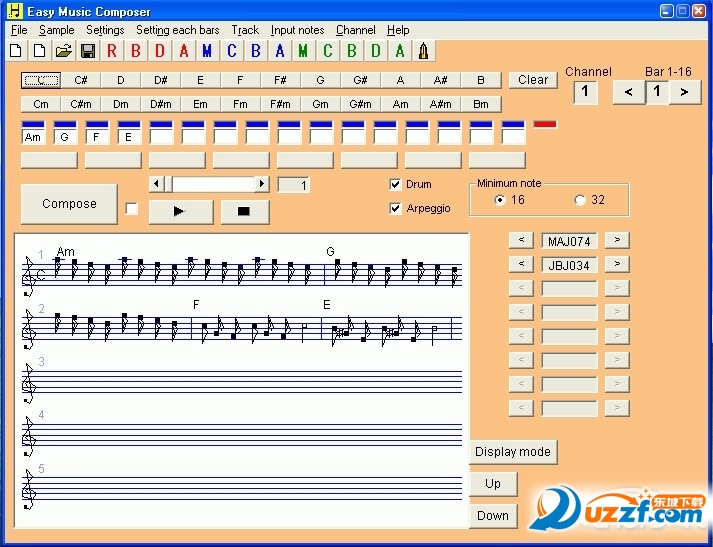Click the Up button
The image size is (713, 547).
[x=493, y=484]
